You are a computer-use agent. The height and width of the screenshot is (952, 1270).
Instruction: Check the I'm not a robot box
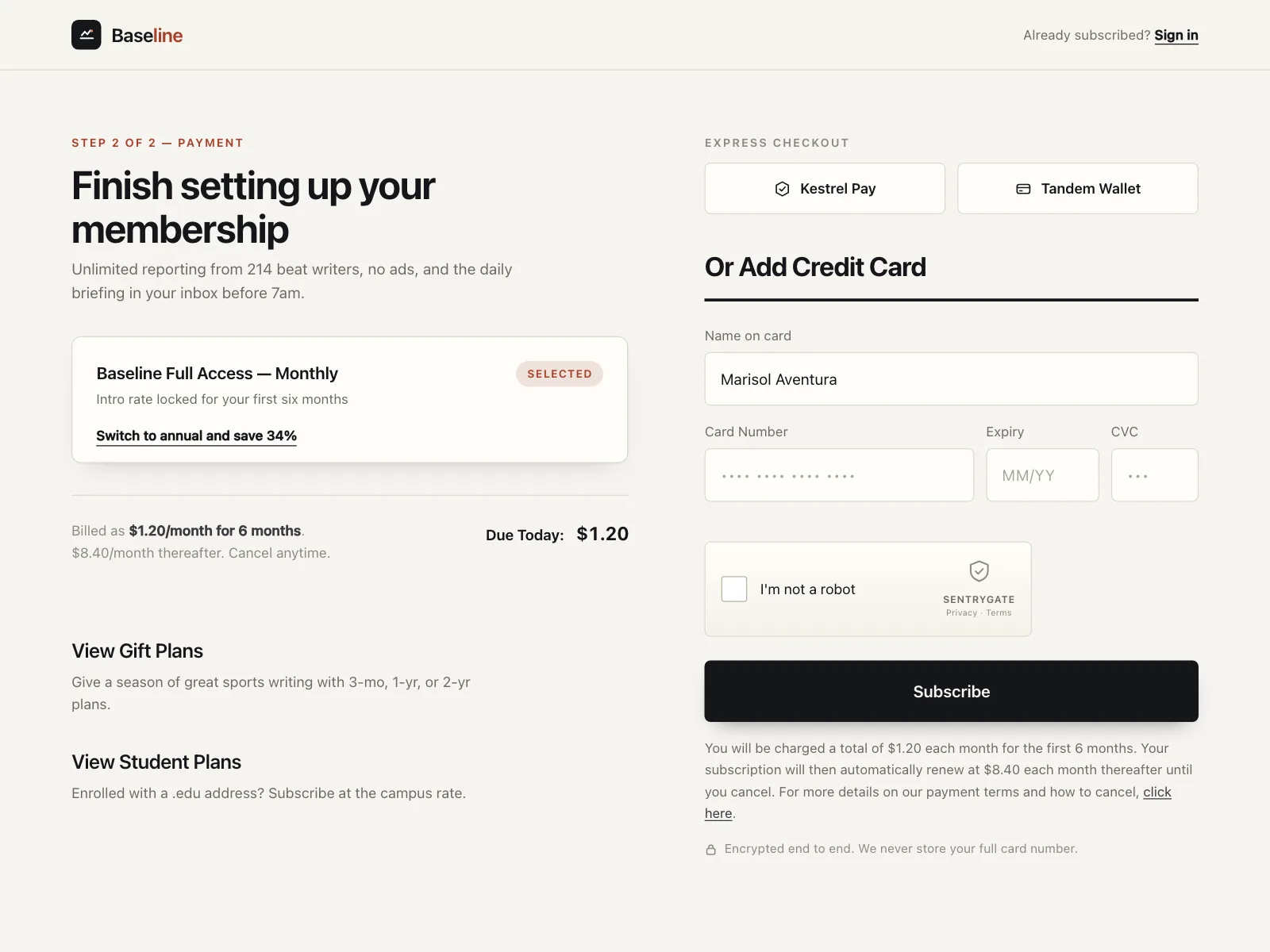[734, 589]
